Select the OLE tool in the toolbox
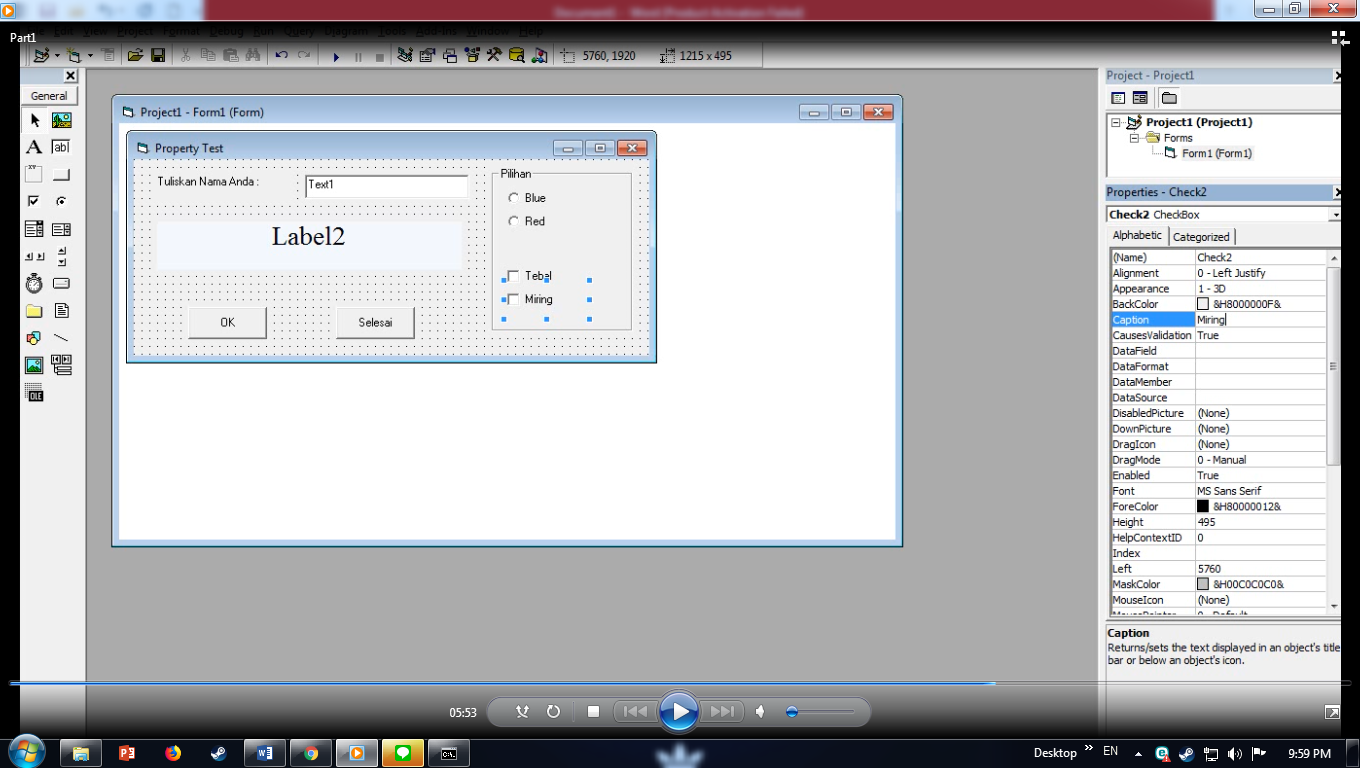Screen dimensions: 1360x768 click(x=34, y=393)
